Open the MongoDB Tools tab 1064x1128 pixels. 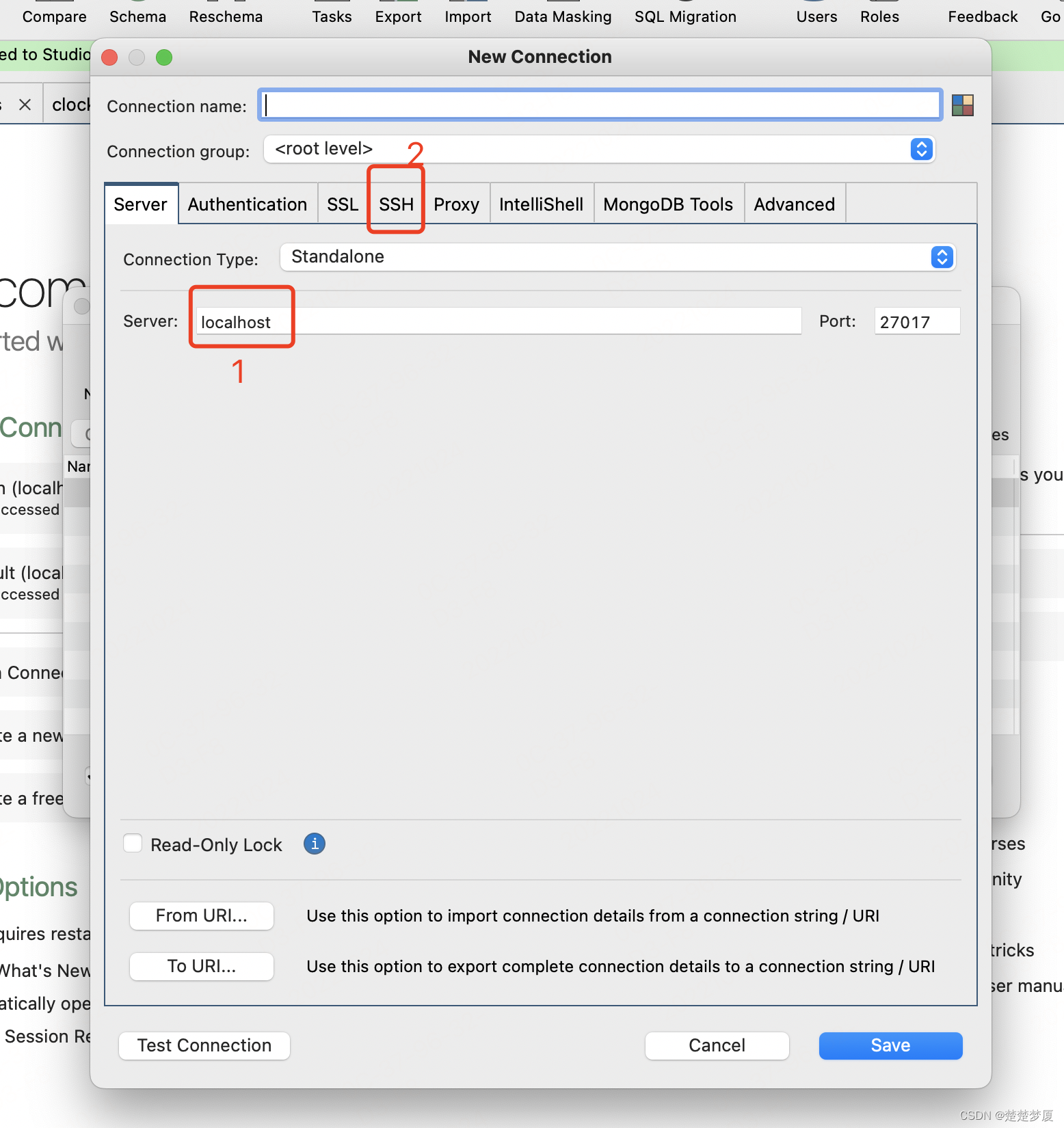pos(668,204)
